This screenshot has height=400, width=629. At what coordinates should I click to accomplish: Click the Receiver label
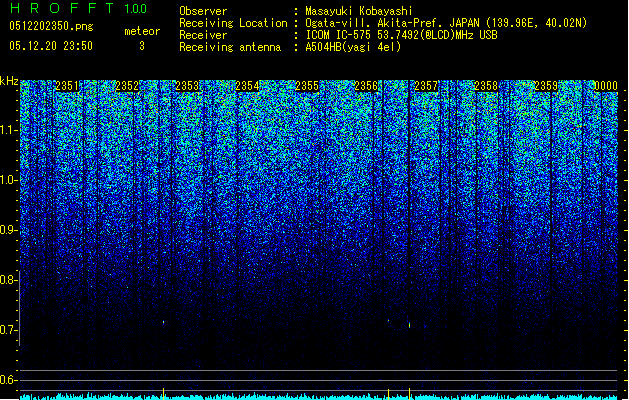203,35
